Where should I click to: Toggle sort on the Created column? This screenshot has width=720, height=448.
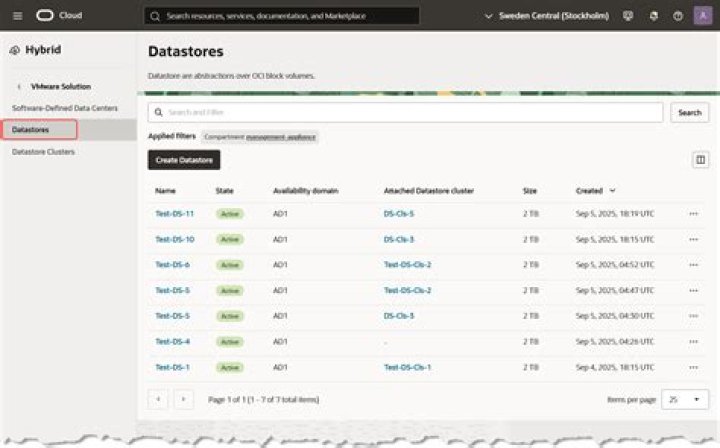tap(596, 190)
